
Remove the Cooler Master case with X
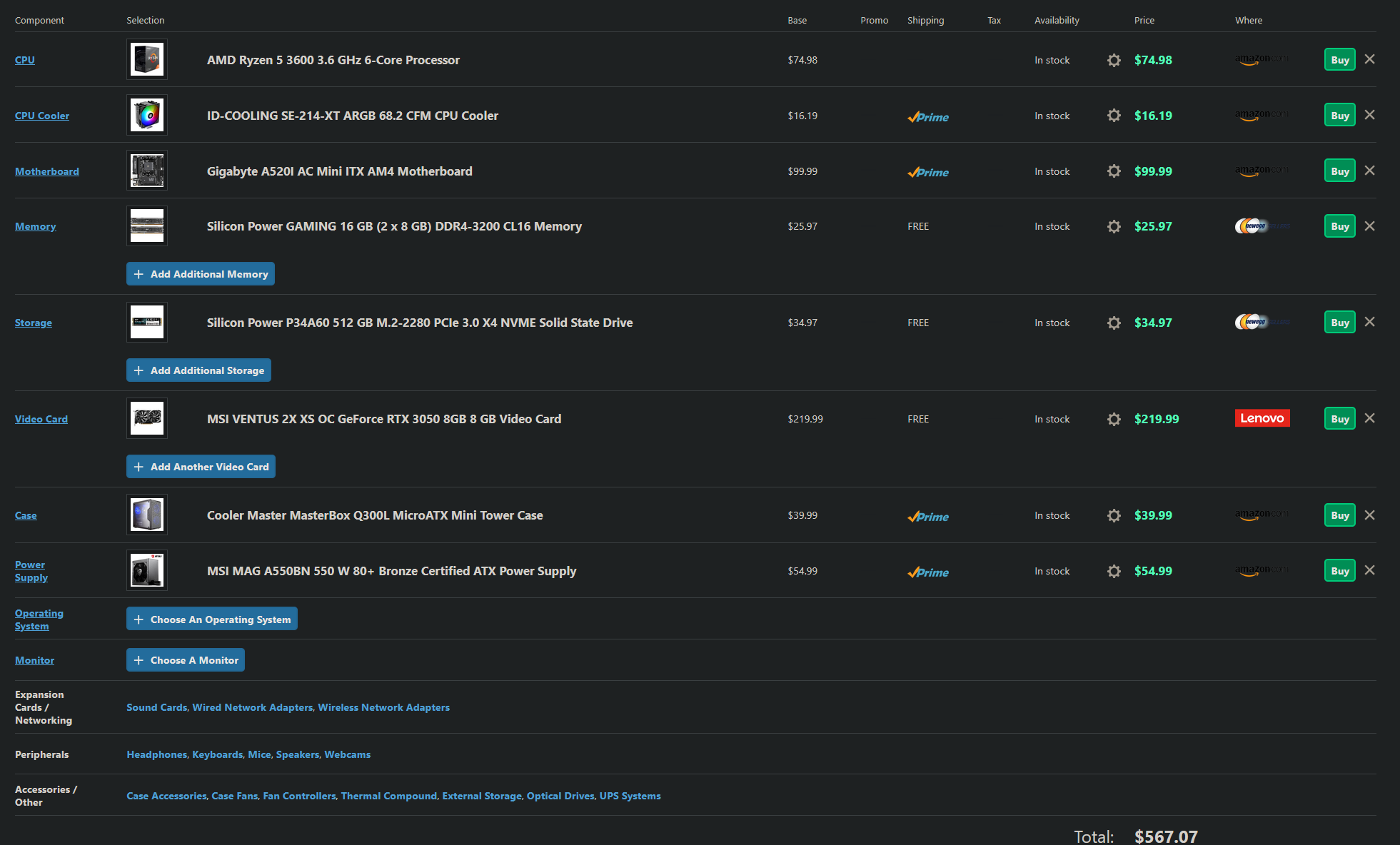point(1369,515)
